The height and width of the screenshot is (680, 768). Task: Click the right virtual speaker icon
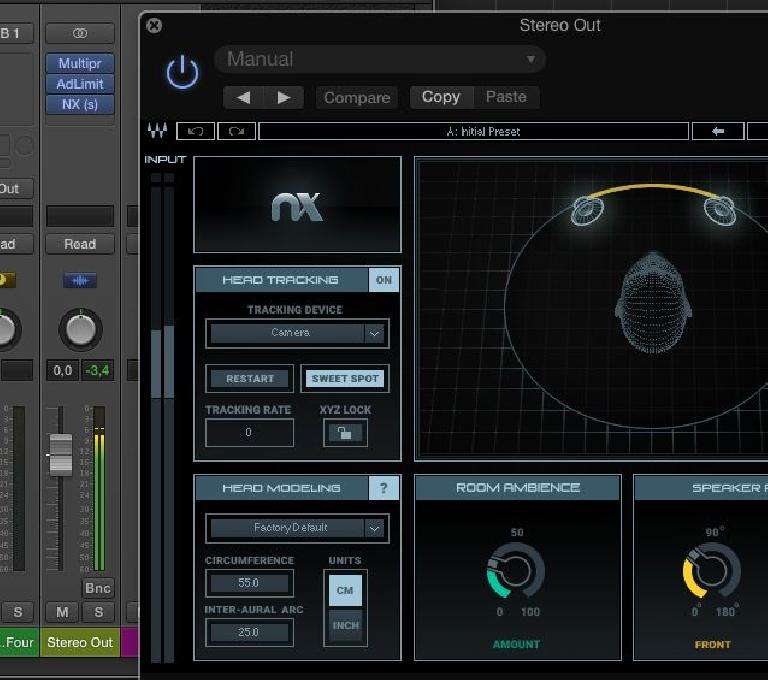(x=720, y=210)
